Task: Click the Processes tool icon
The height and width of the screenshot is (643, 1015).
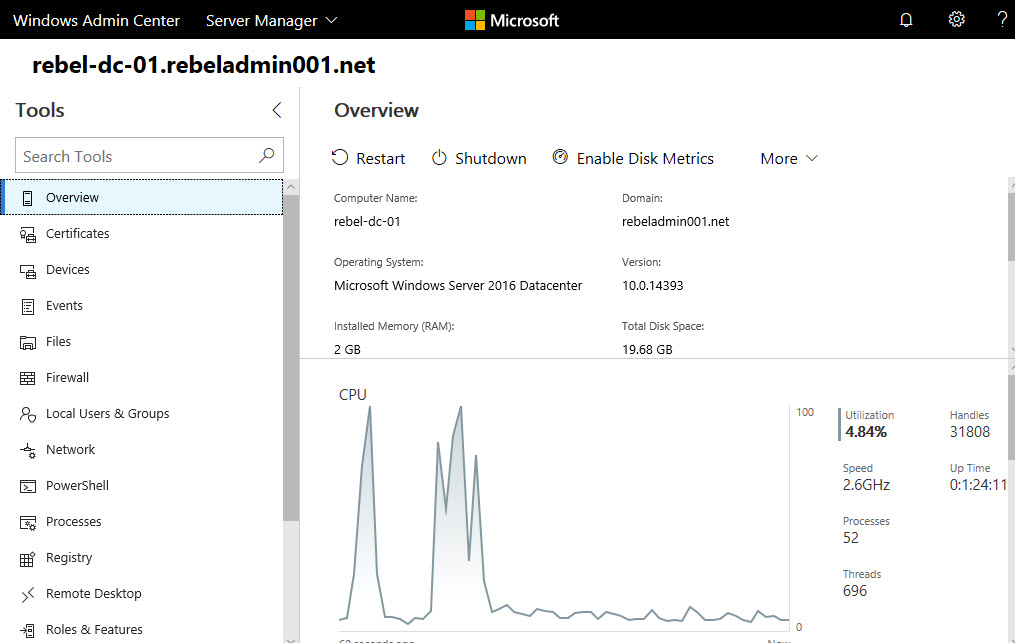Action: [x=27, y=523]
